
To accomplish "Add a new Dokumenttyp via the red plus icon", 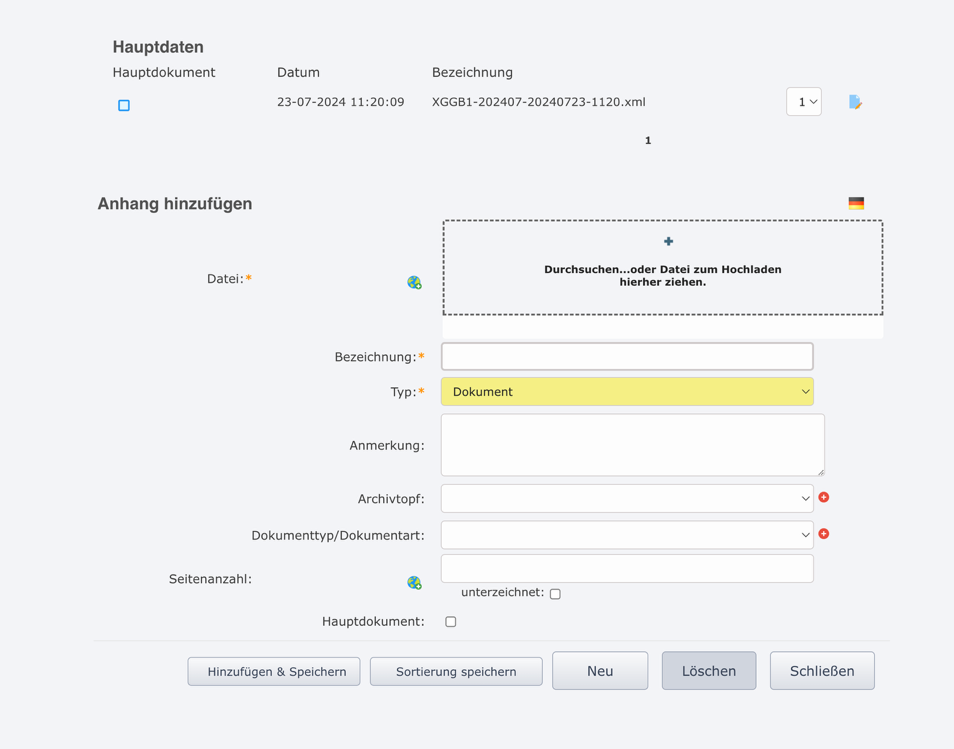I will (x=823, y=534).
